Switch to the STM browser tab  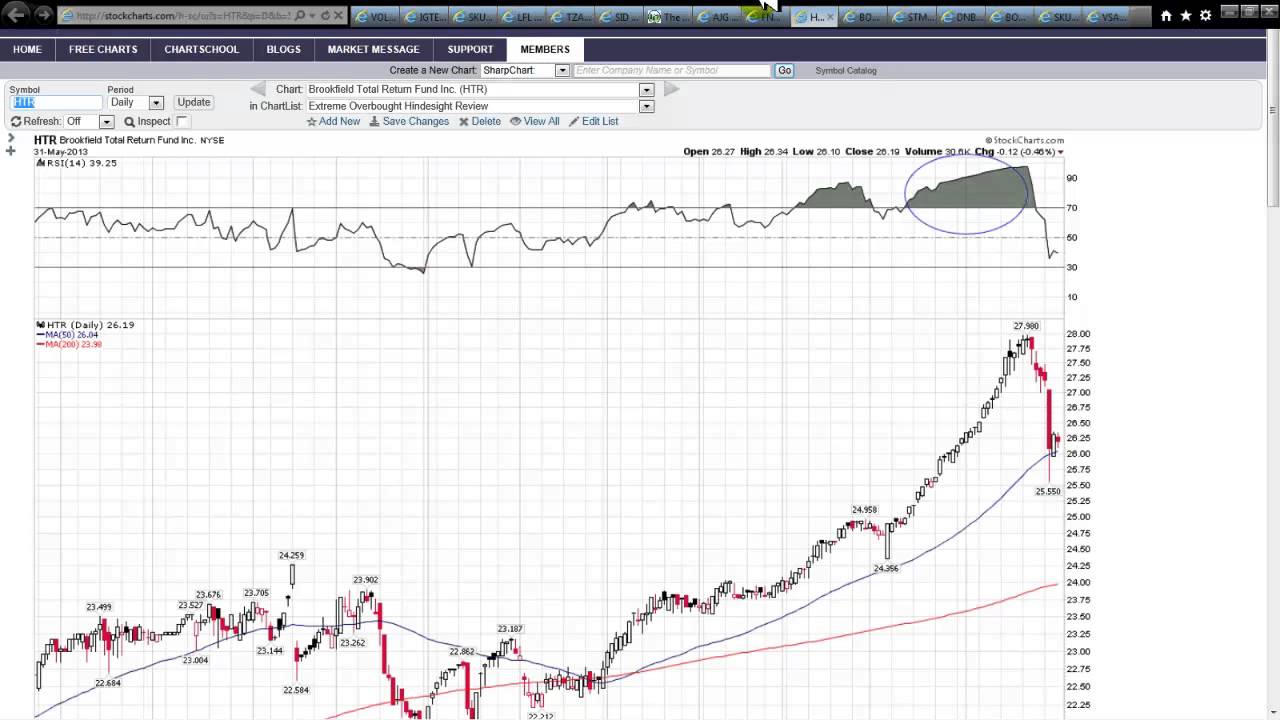(x=914, y=17)
